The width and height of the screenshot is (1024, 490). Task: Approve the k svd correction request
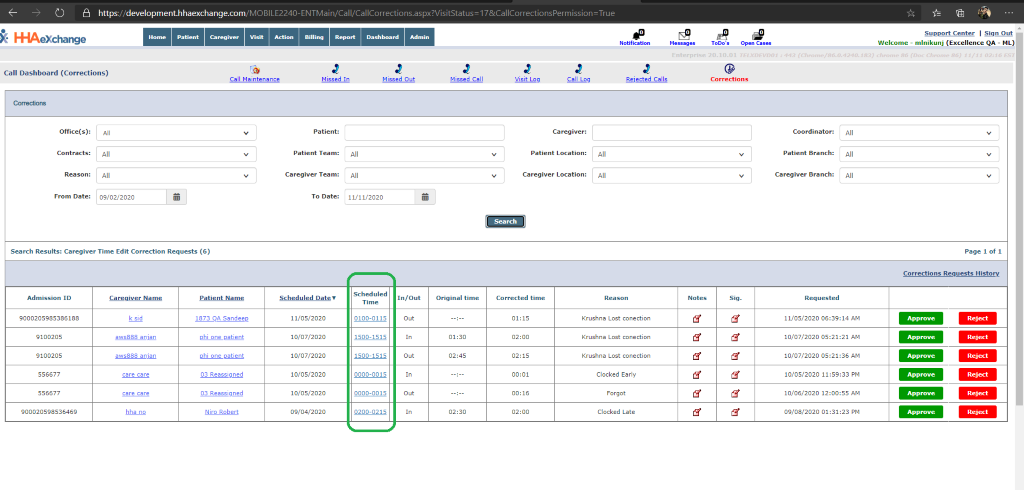[921, 318]
